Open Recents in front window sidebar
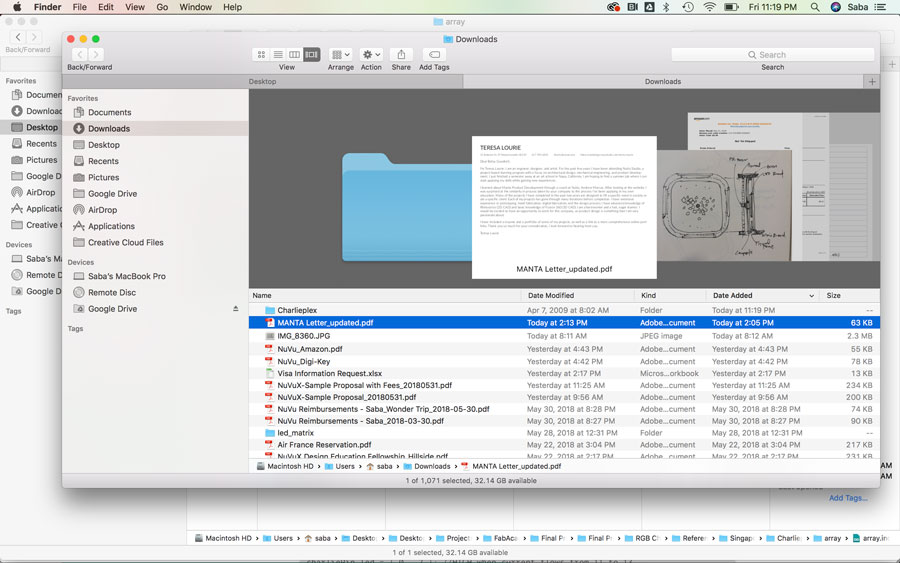900x563 pixels. click(x=155, y=161)
